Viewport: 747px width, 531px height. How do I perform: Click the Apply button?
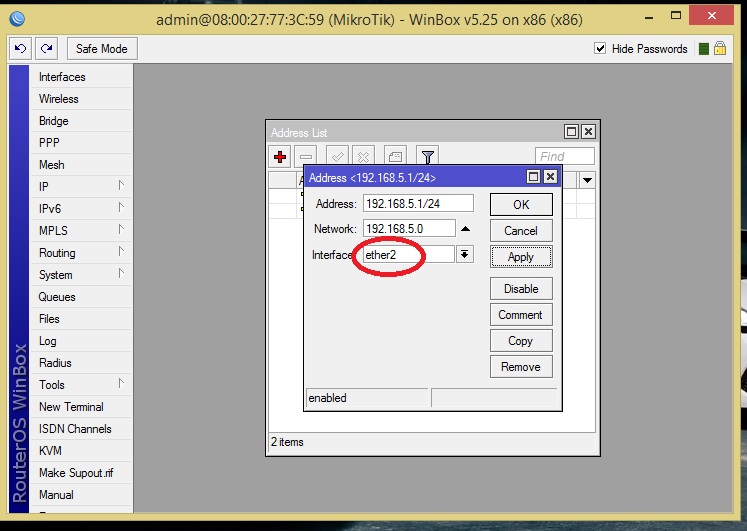[x=521, y=257]
